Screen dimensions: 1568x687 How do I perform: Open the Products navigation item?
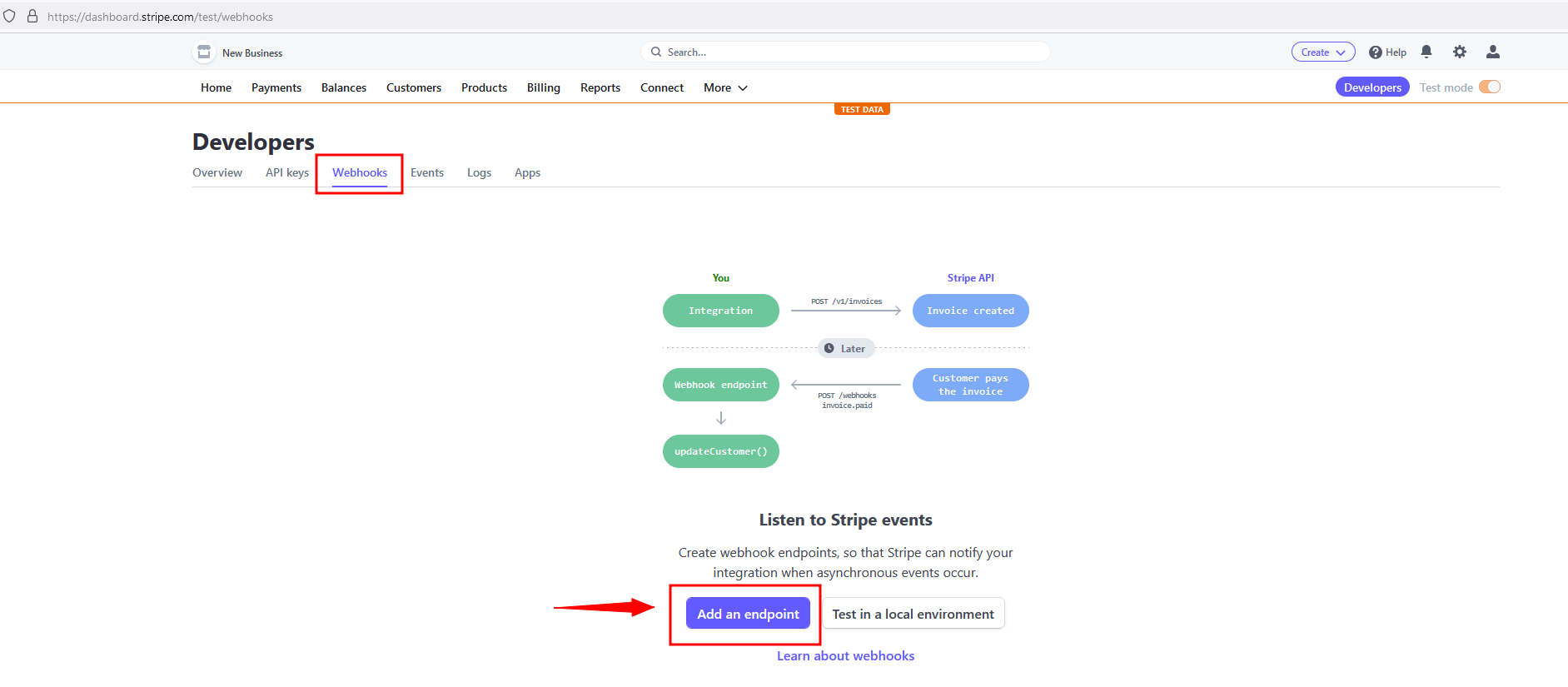484,87
